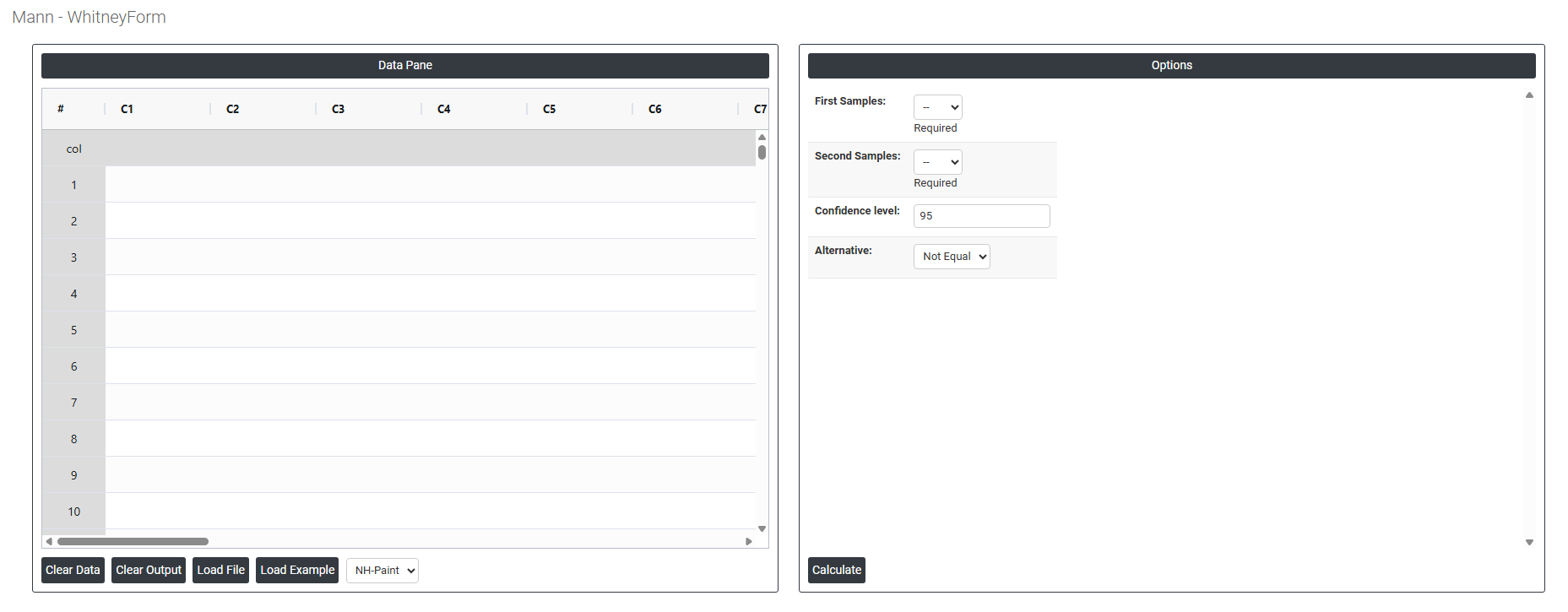Click the horizontal scrollbar thumb in Data Pane

tap(133, 541)
